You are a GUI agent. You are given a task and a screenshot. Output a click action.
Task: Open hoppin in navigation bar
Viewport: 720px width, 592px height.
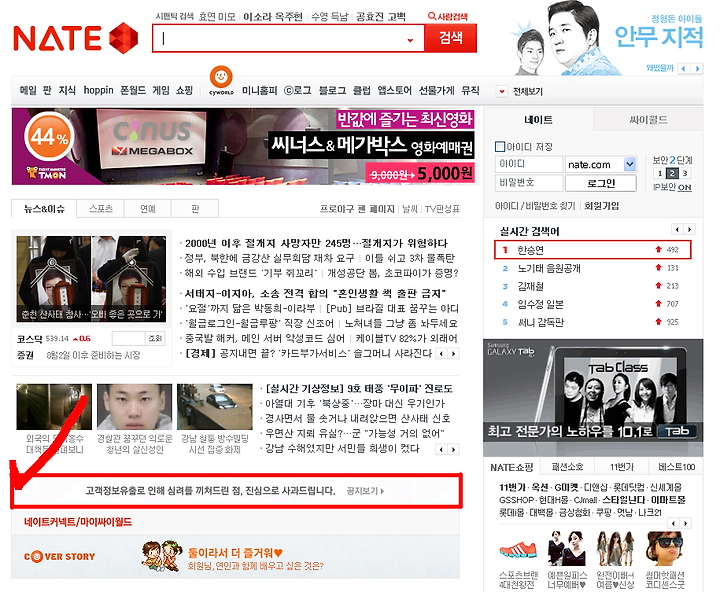coord(98,90)
